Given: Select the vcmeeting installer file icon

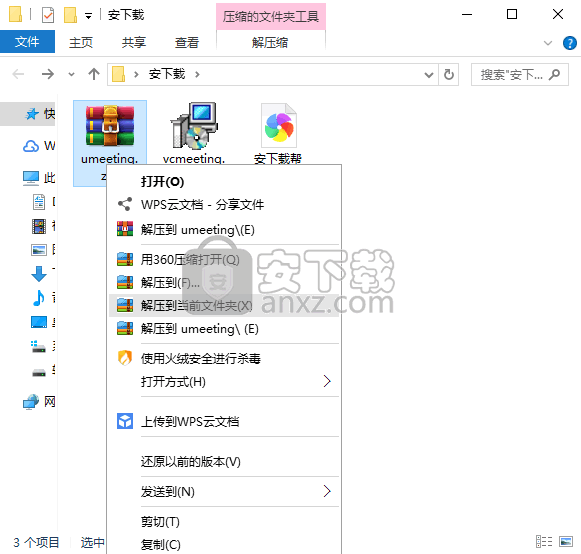Looking at the screenshot, I should pyautogui.click(x=193, y=125).
